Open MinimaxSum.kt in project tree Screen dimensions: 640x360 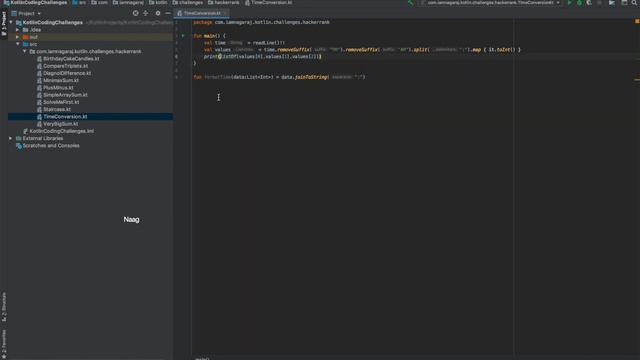pyautogui.click(x=61, y=80)
